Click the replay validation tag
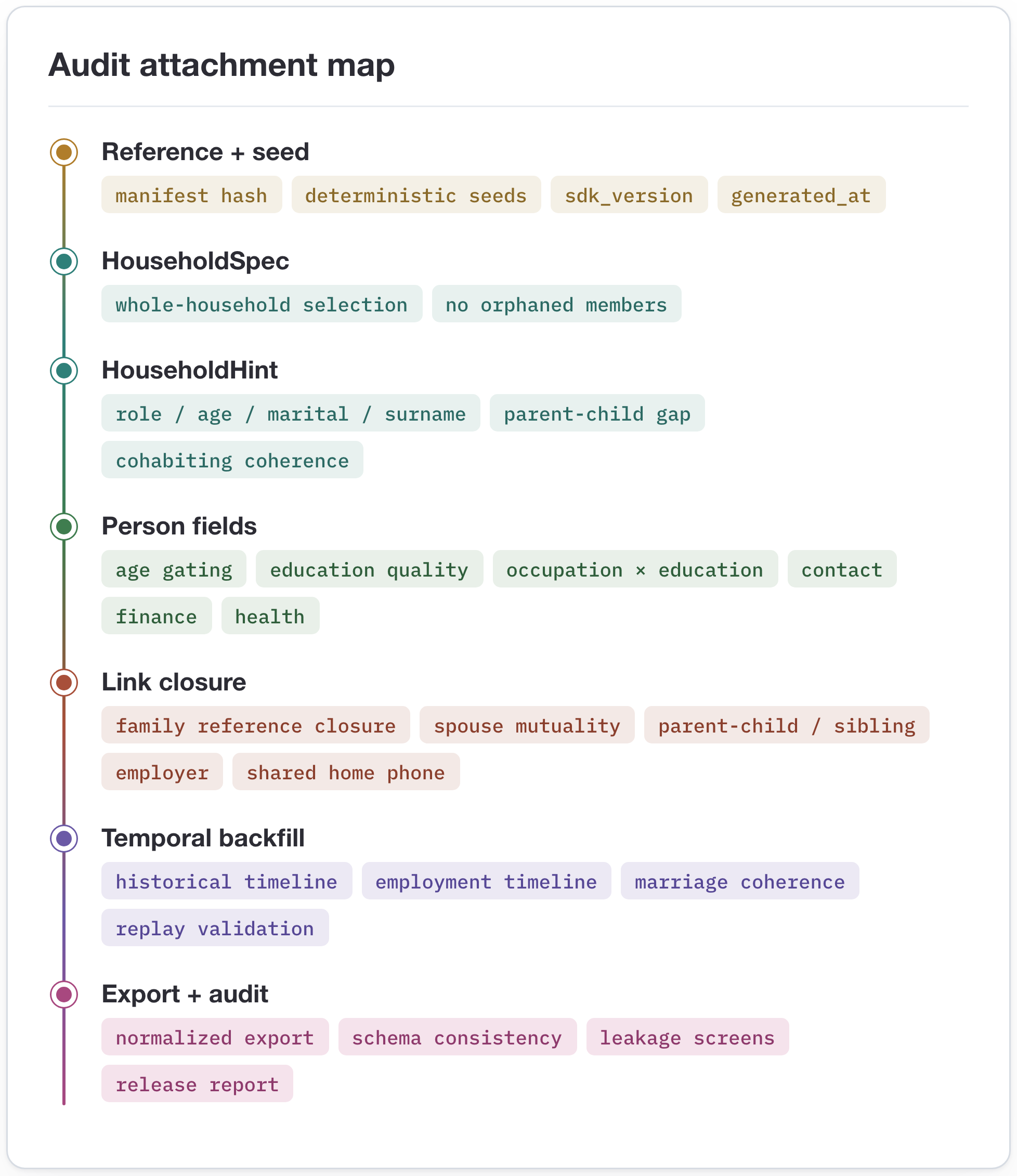This screenshot has width=1017, height=1176. pyautogui.click(x=215, y=927)
